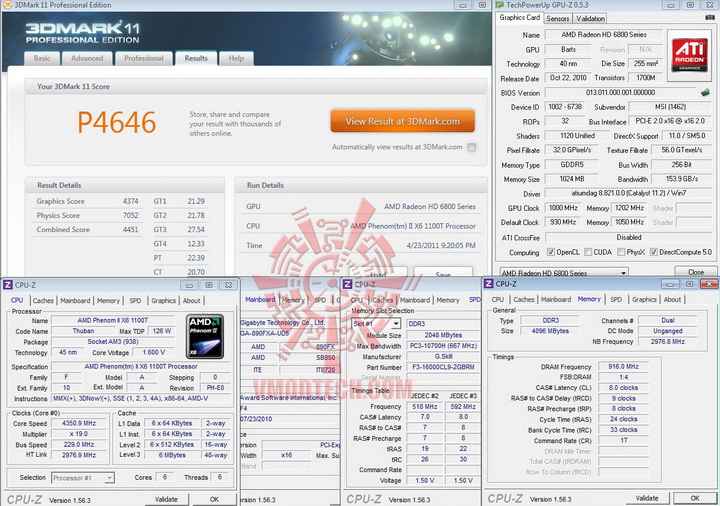Image resolution: width=720 pixels, height=506 pixels.
Task: Click the Driver atiumdag field in GPU-Z
Action: click(x=629, y=193)
